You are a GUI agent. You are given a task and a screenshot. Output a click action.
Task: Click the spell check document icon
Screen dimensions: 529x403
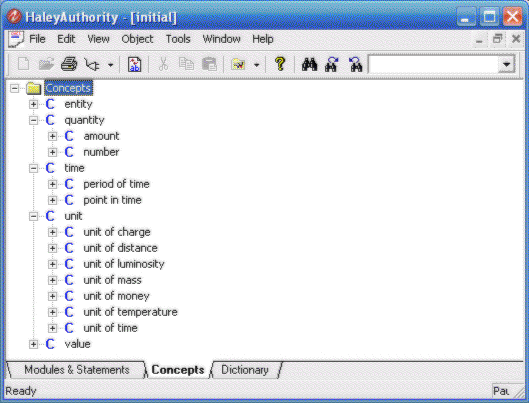pos(135,64)
